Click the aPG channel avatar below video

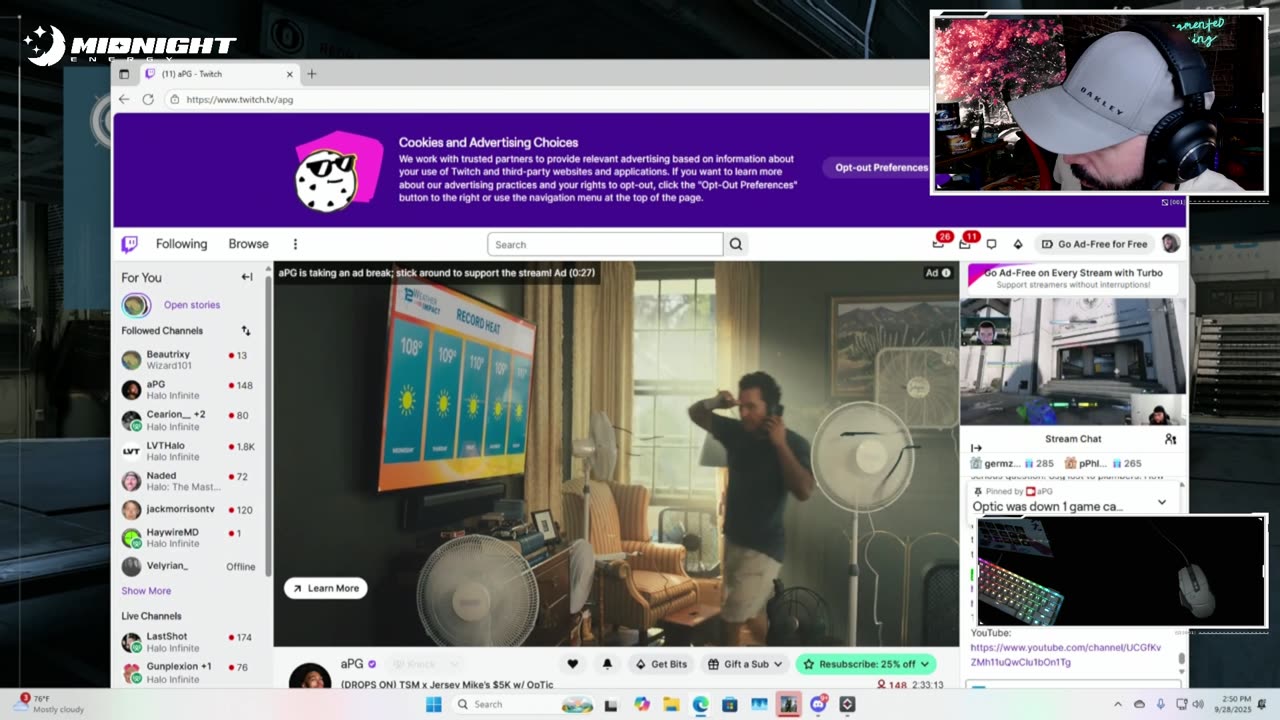(x=309, y=676)
